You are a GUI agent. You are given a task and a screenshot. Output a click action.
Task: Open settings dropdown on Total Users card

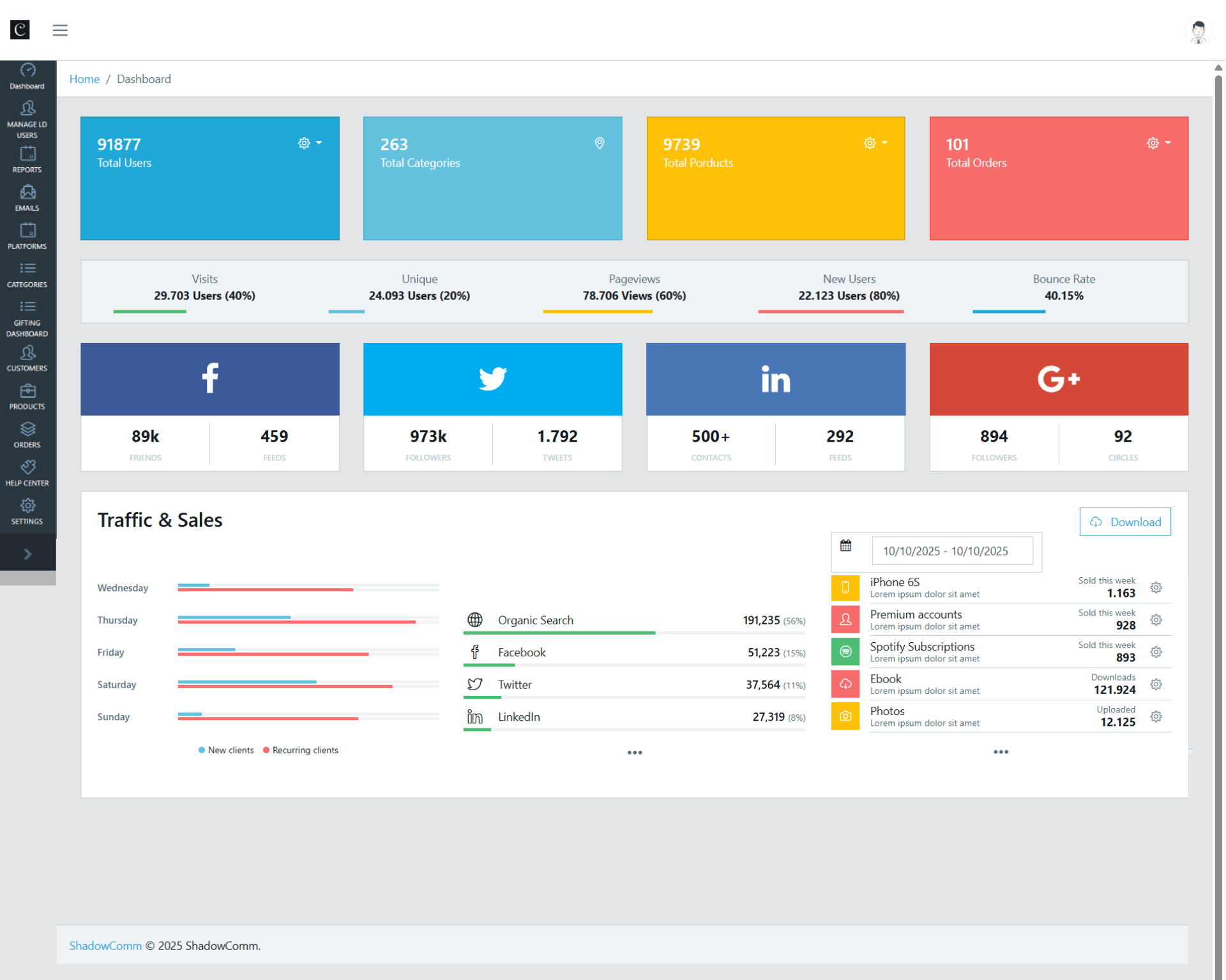[x=310, y=143]
